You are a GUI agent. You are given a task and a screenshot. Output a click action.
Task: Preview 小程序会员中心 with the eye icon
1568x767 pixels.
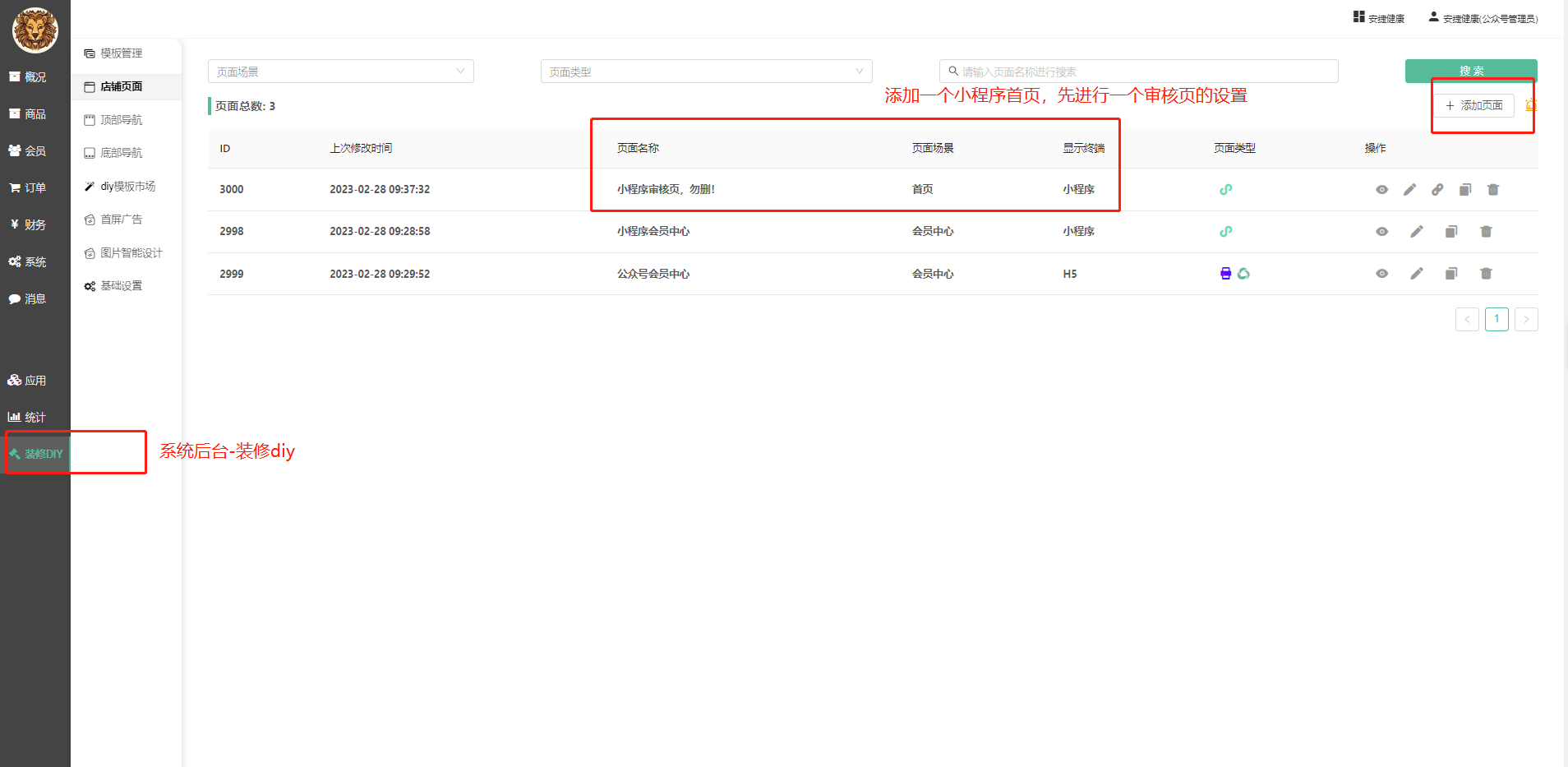[x=1381, y=232]
